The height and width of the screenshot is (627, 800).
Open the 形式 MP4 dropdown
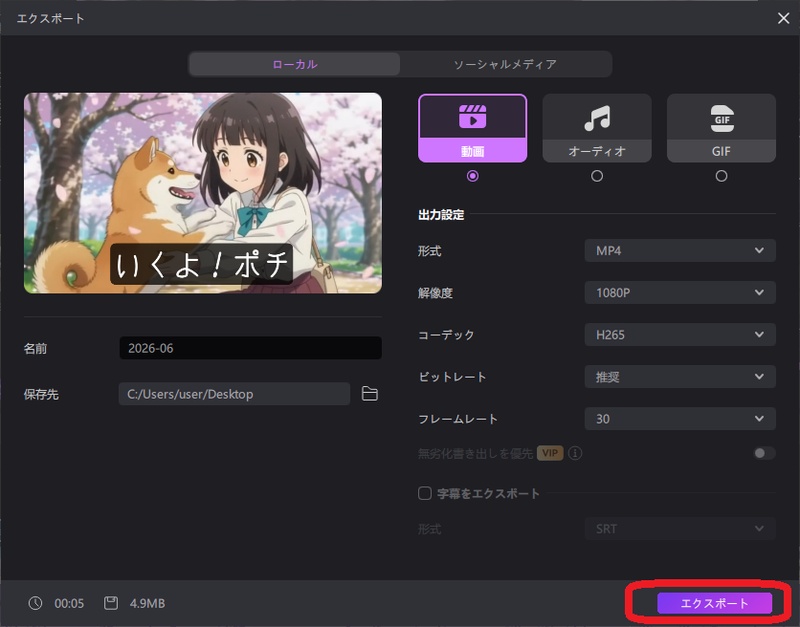click(680, 250)
